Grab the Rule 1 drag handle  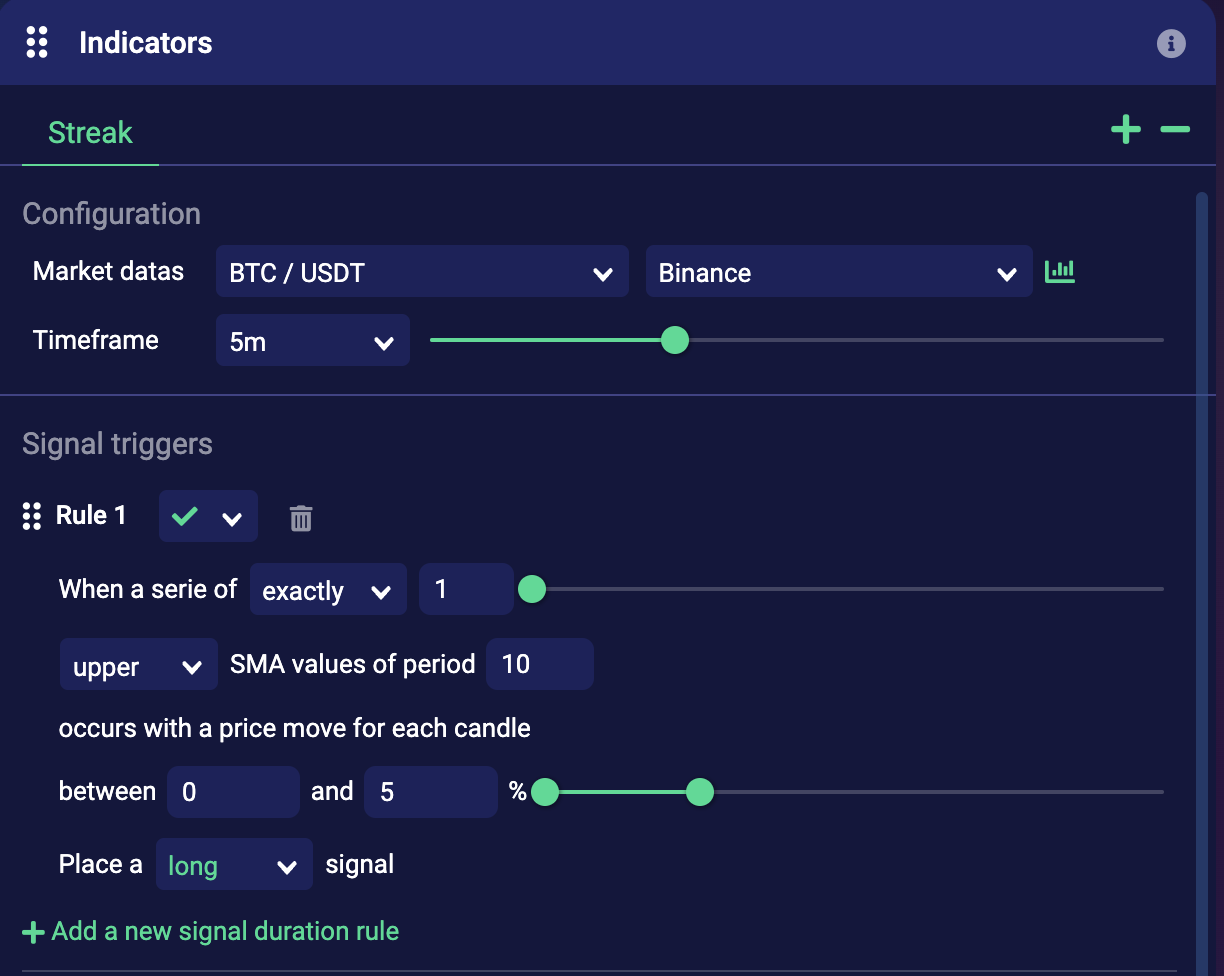click(32, 516)
